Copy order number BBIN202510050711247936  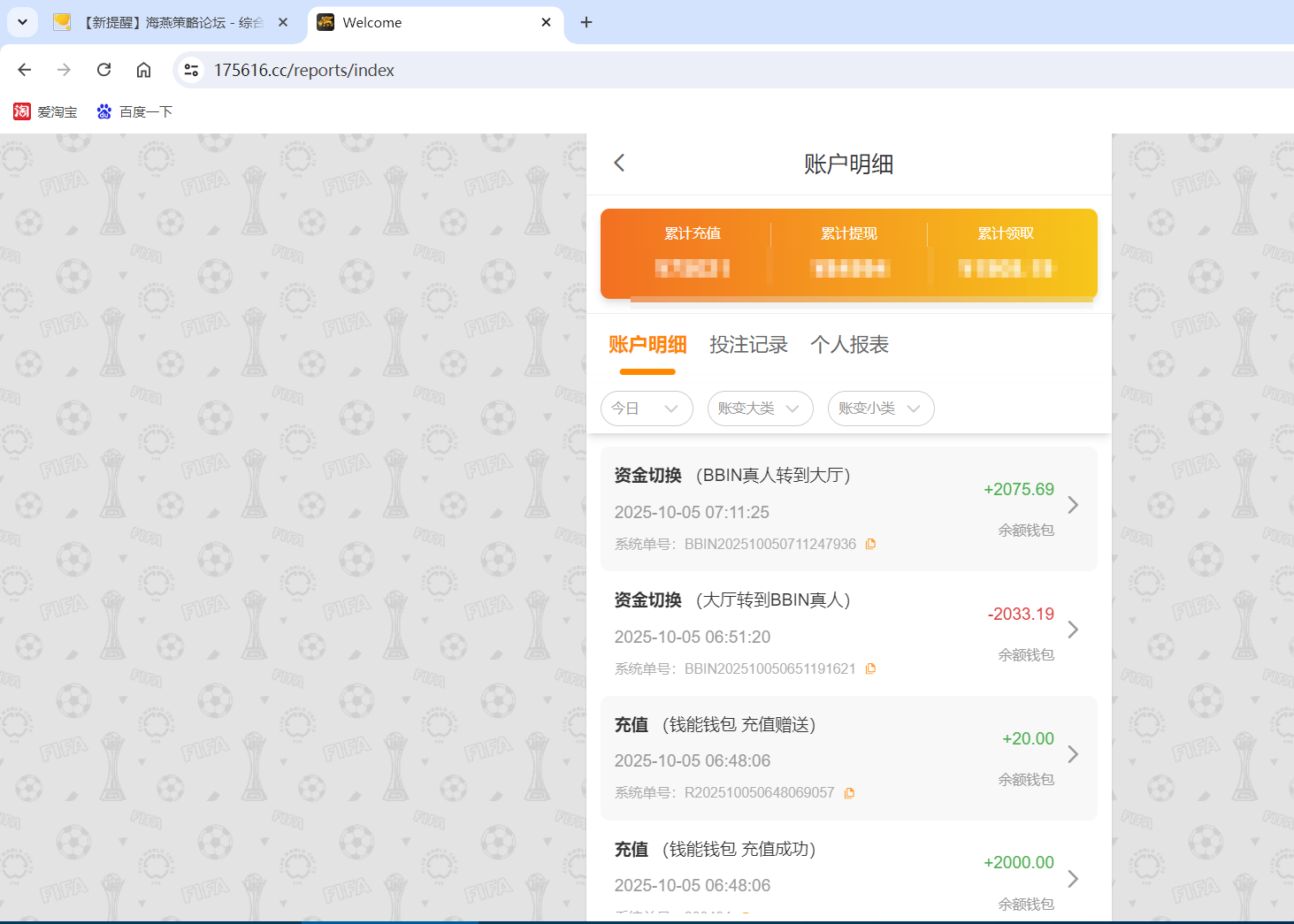point(870,544)
